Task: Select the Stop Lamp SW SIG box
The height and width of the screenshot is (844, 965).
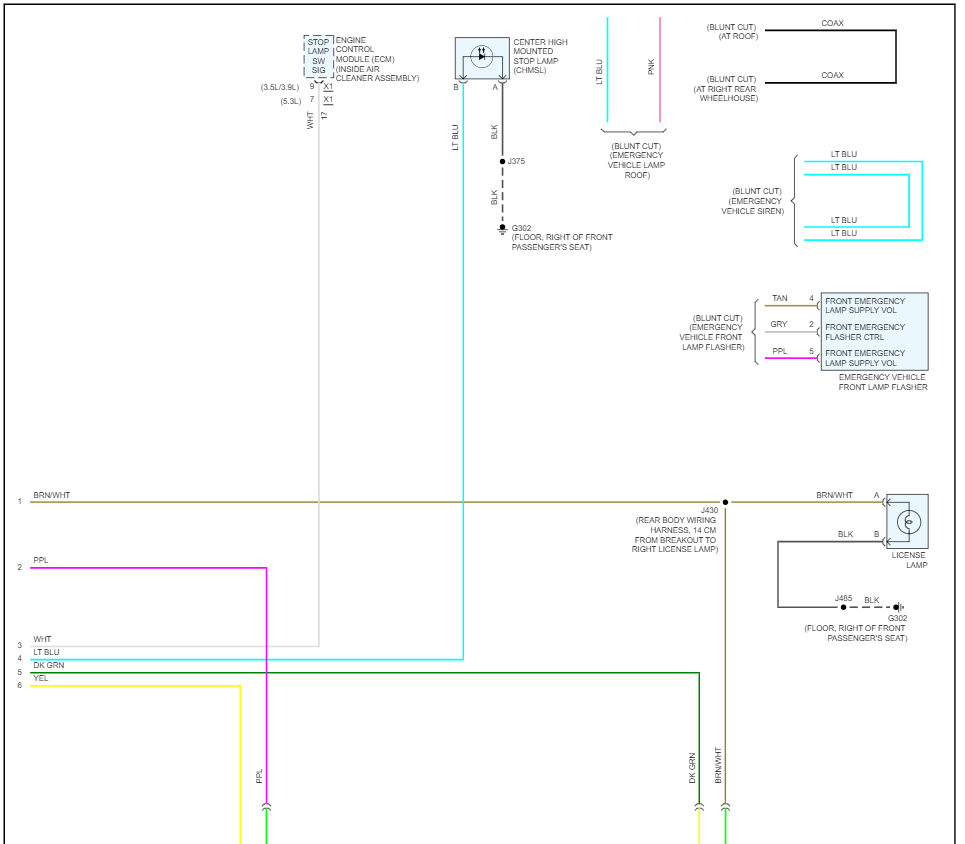Action: point(318,56)
